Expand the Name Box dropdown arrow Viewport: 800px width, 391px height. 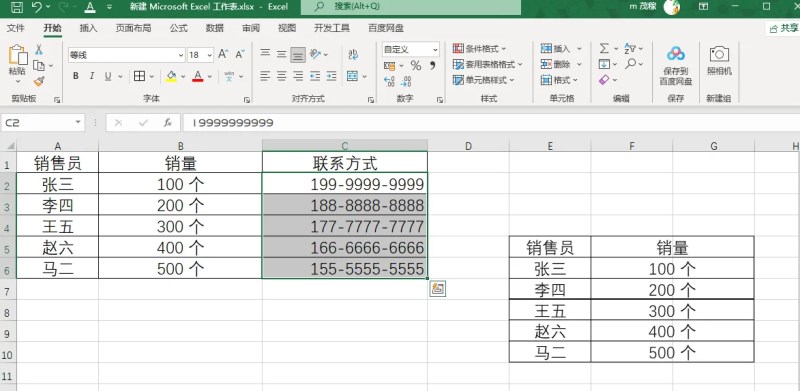pyautogui.click(x=78, y=123)
